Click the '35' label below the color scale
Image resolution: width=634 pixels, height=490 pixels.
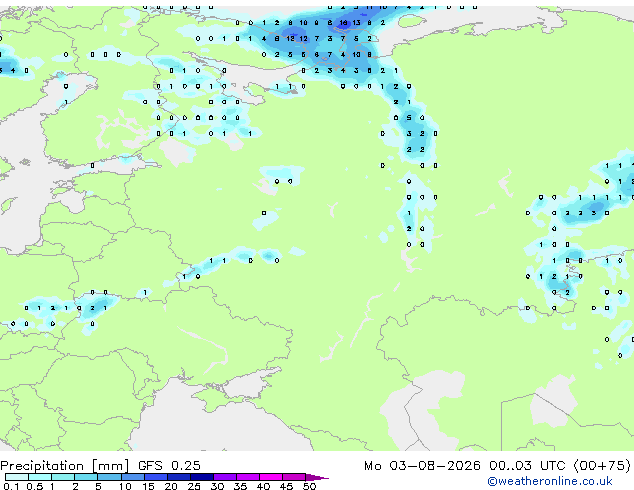point(240,486)
